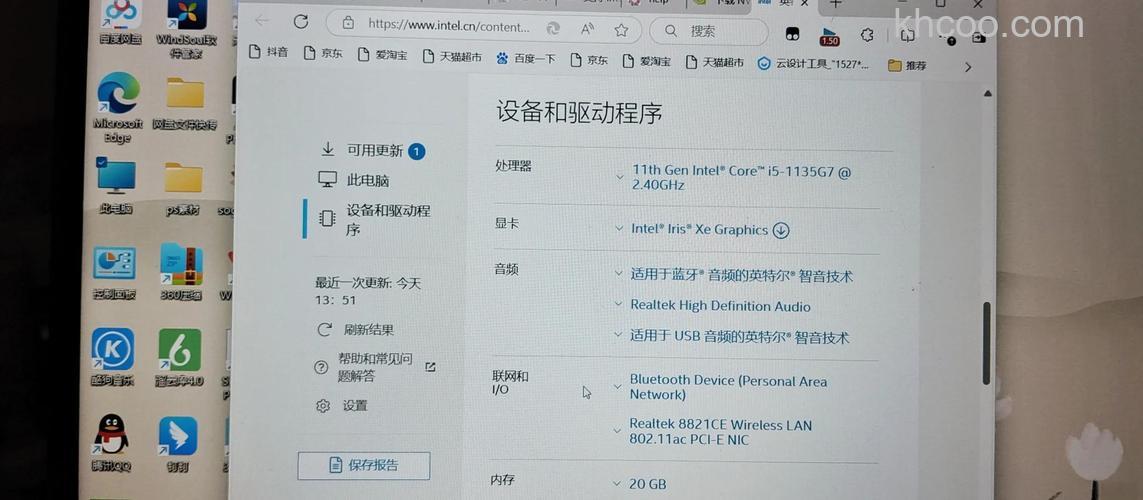Open 360压缩 desktop shortcut
Image resolution: width=1143 pixels, height=500 pixels.
click(182, 273)
